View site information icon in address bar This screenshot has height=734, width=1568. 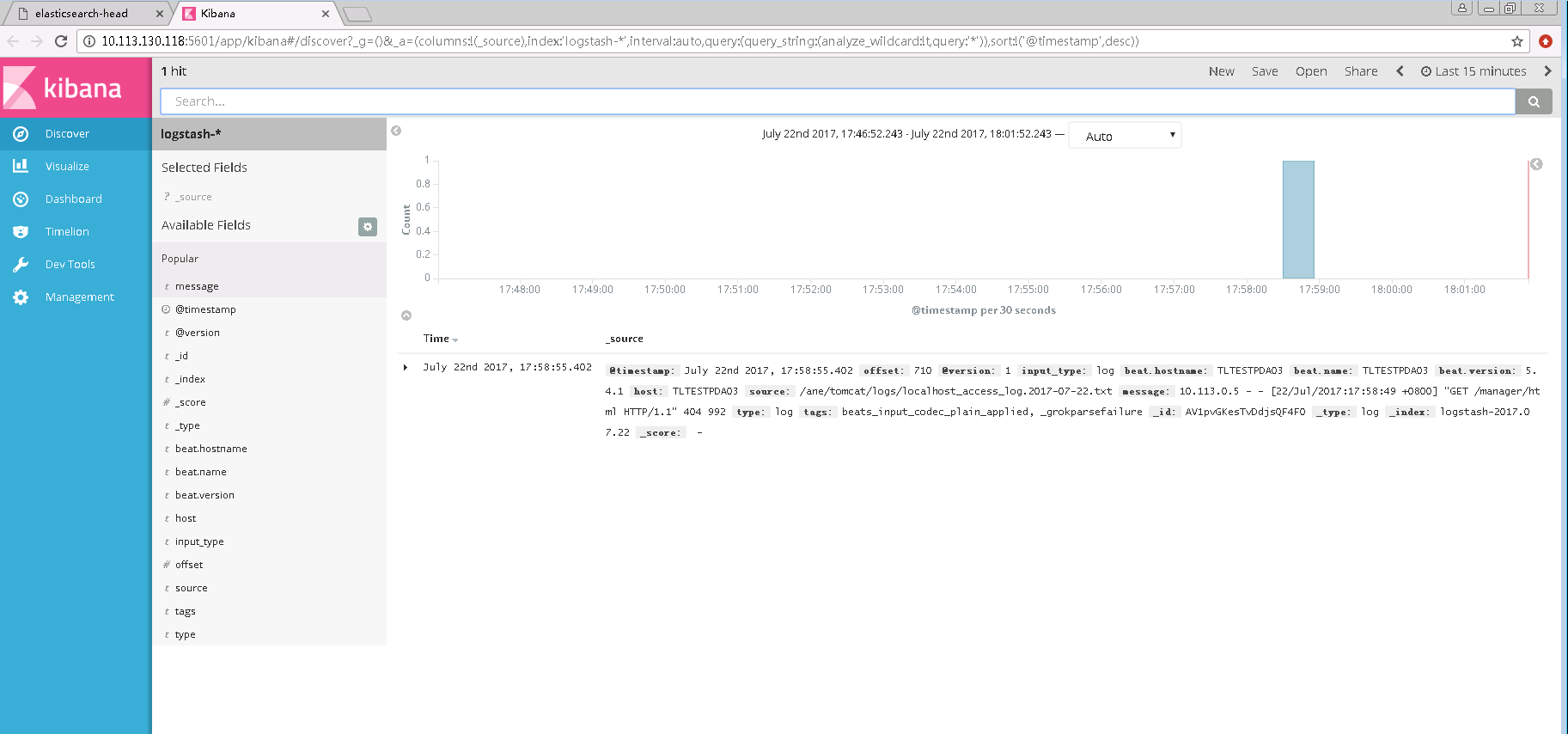[88, 41]
